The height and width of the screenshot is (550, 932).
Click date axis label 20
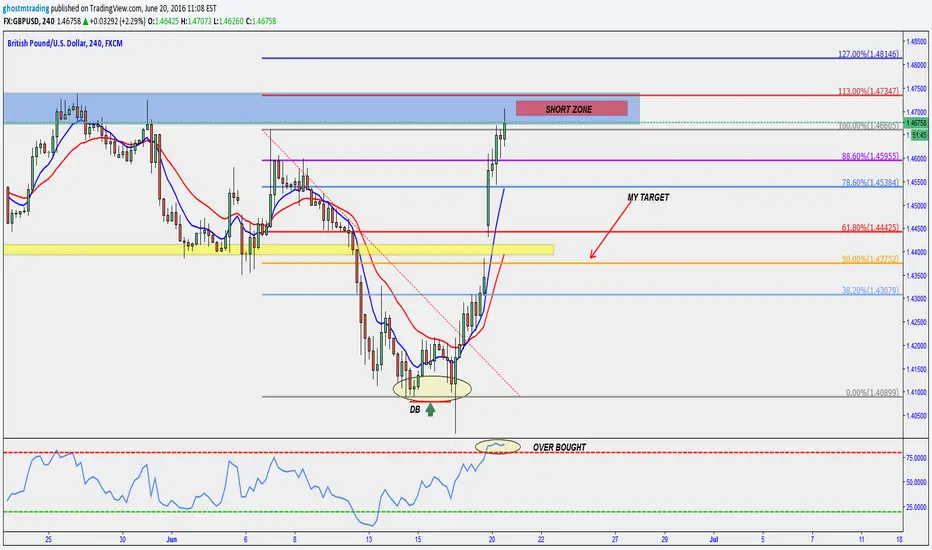click(492, 539)
